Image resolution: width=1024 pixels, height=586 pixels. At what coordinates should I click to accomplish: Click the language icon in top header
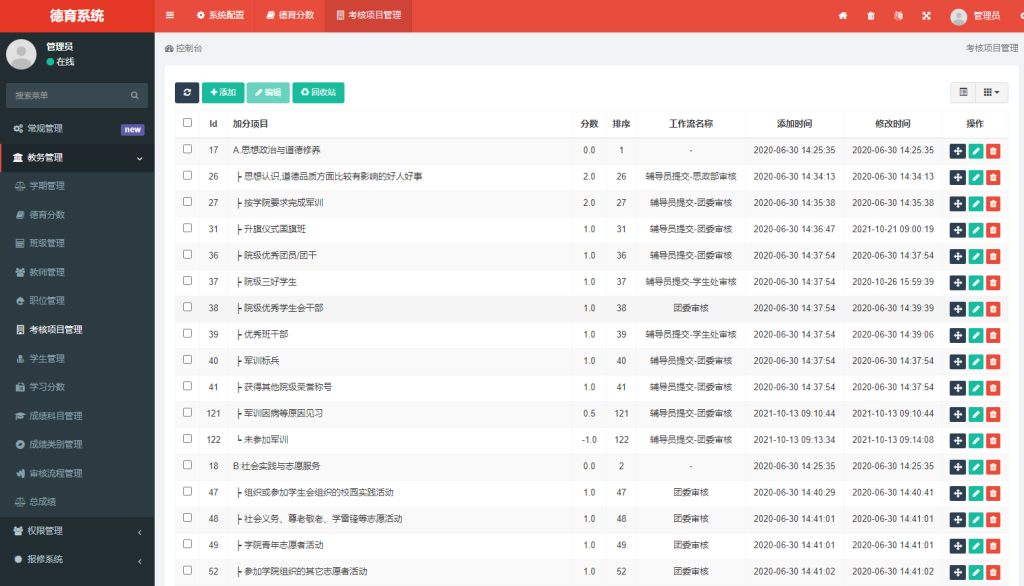[899, 16]
